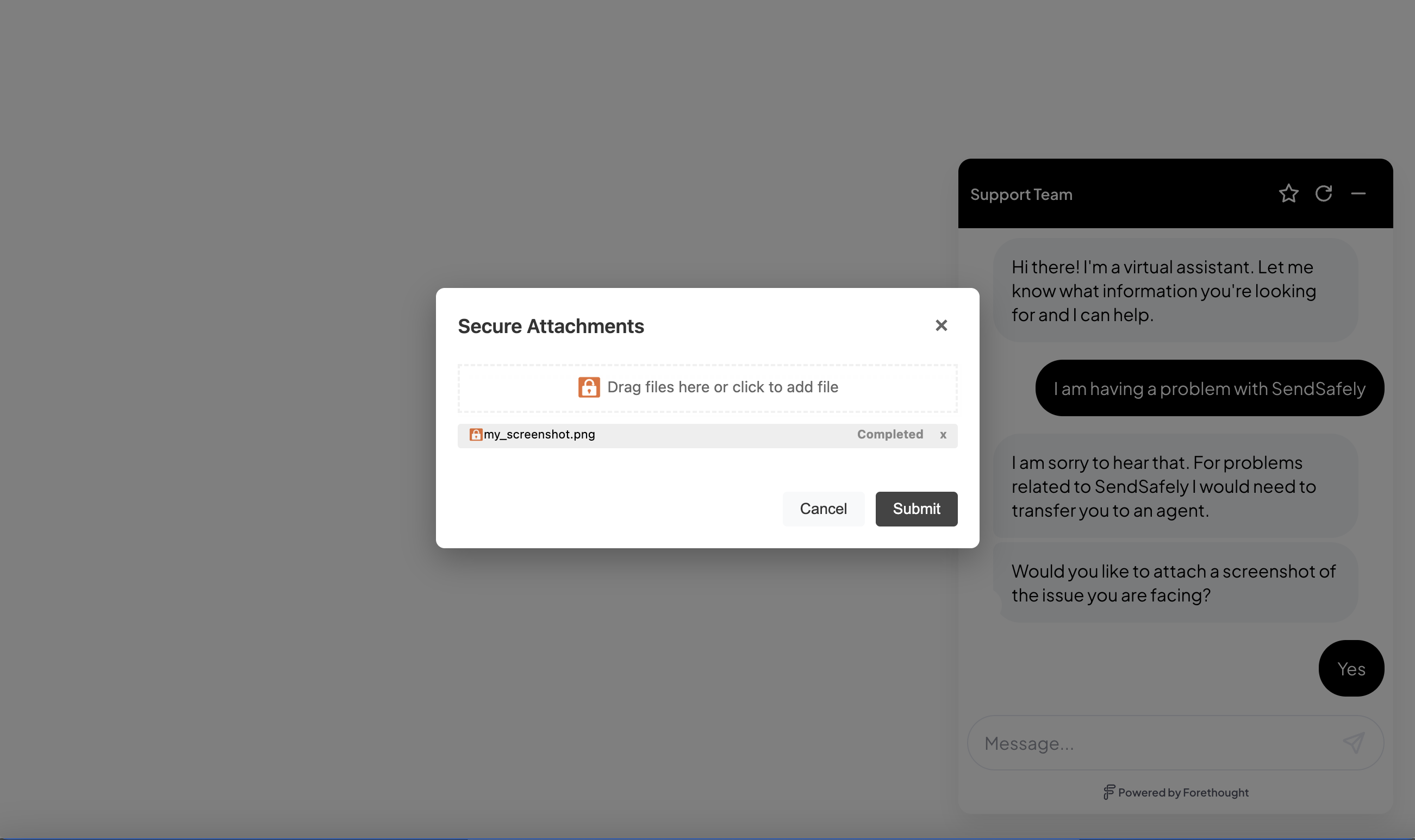The width and height of the screenshot is (1415, 840).
Task: Click the orange lock icon in drop zone
Action: (x=589, y=387)
